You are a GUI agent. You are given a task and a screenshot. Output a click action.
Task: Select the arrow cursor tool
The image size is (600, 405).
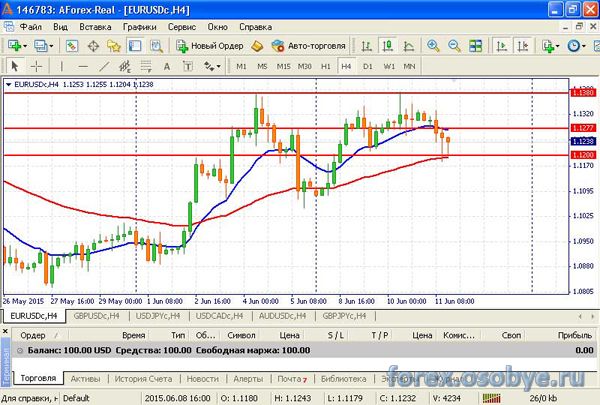click(x=15, y=66)
